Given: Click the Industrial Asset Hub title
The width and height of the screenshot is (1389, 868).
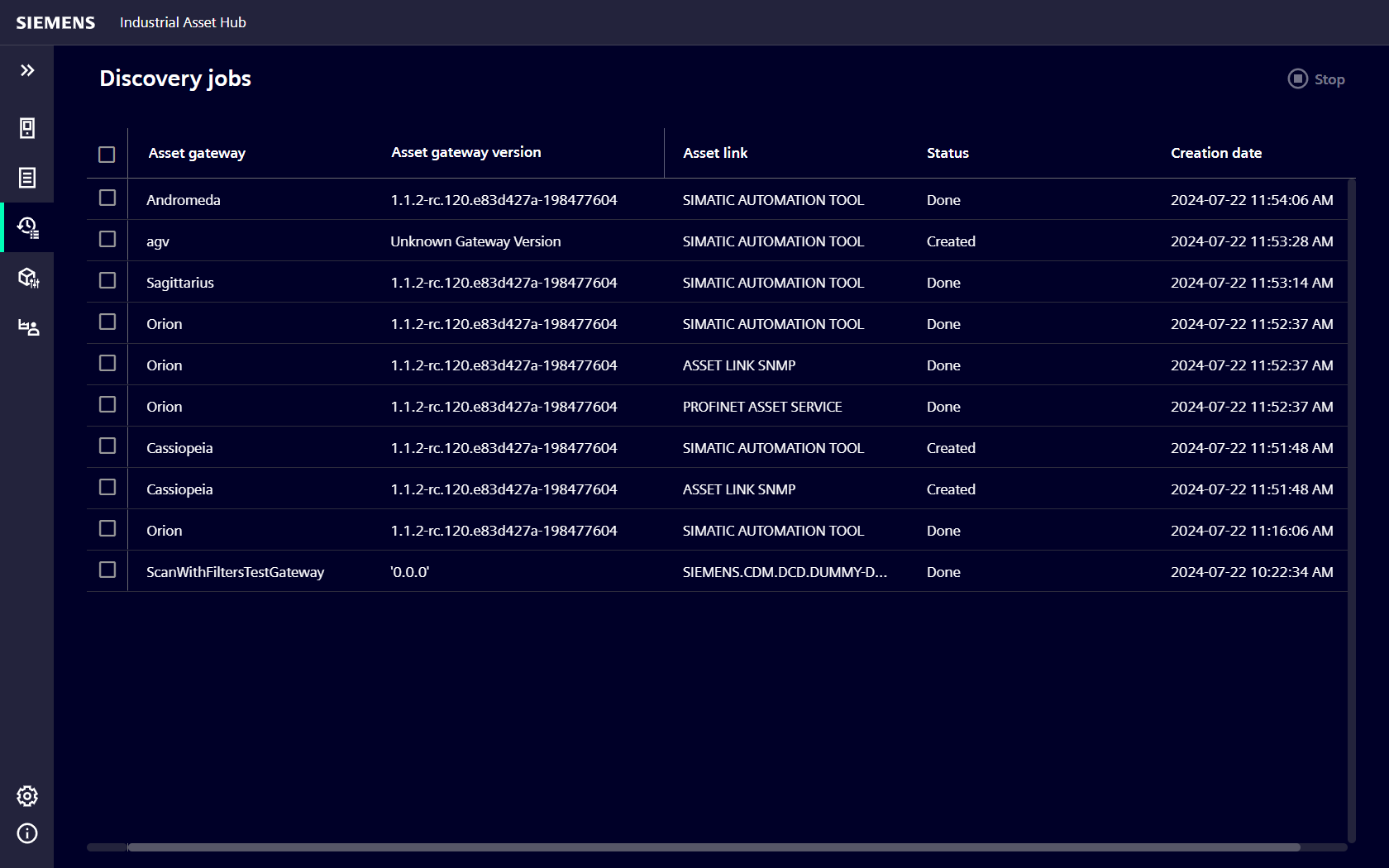Looking at the screenshot, I should click(x=183, y=22).
